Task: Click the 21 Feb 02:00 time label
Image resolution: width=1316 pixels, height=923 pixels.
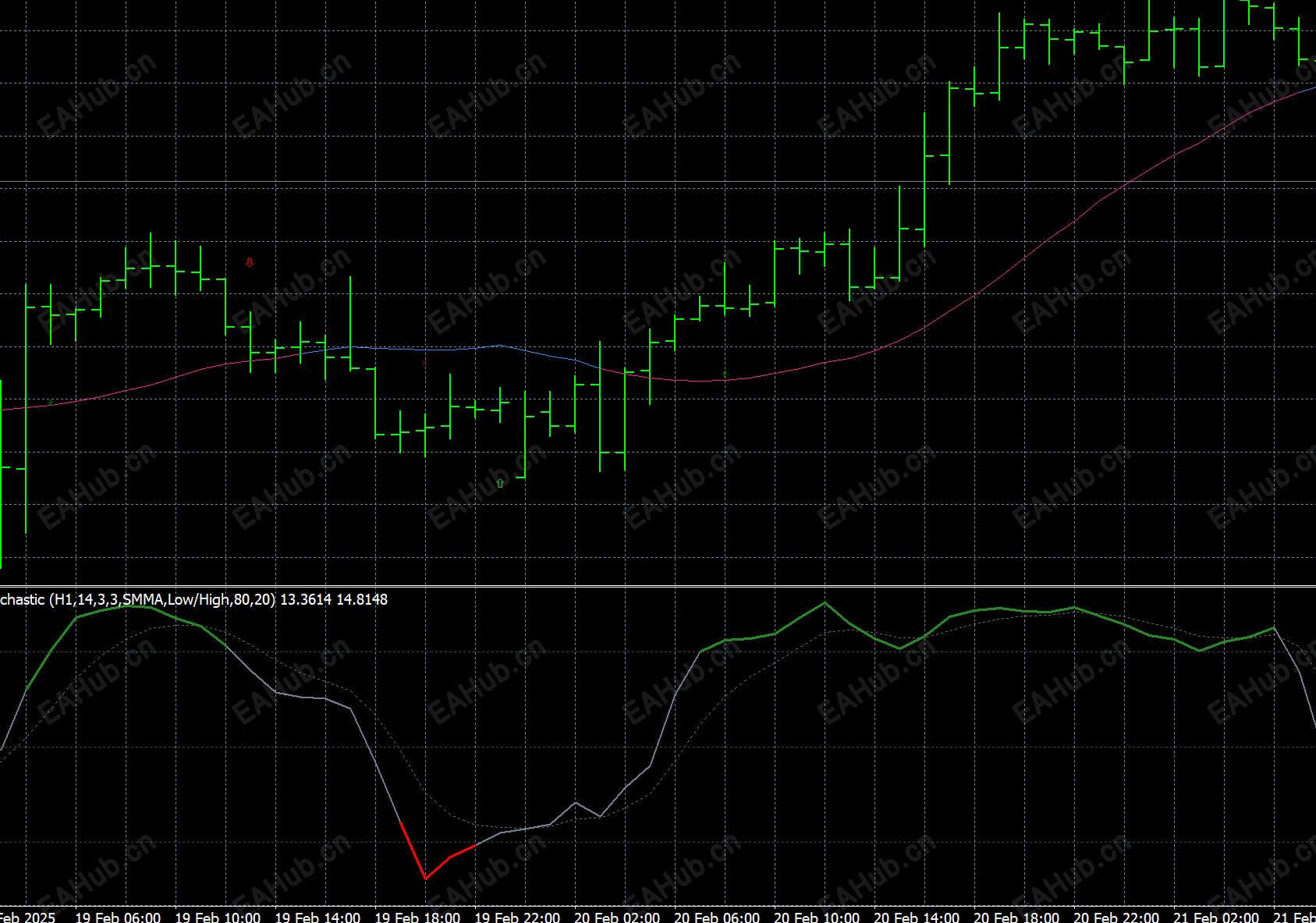Action: pyautogui.click(x=1216, y=917)
